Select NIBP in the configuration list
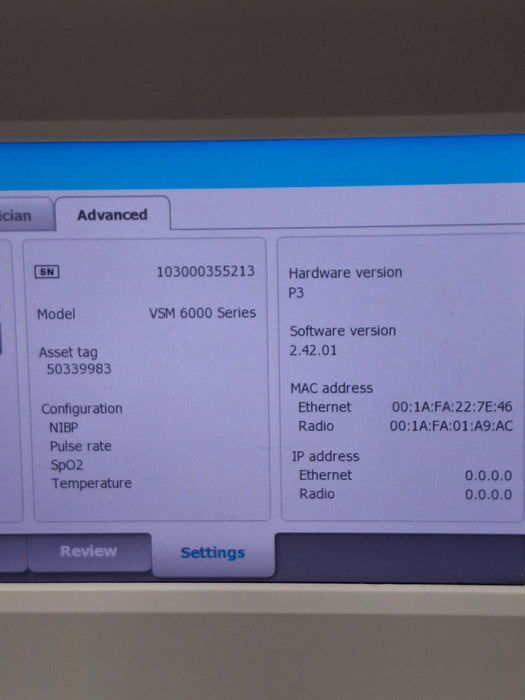Screen dimensions: 525x700 click(x=64, y=428)
